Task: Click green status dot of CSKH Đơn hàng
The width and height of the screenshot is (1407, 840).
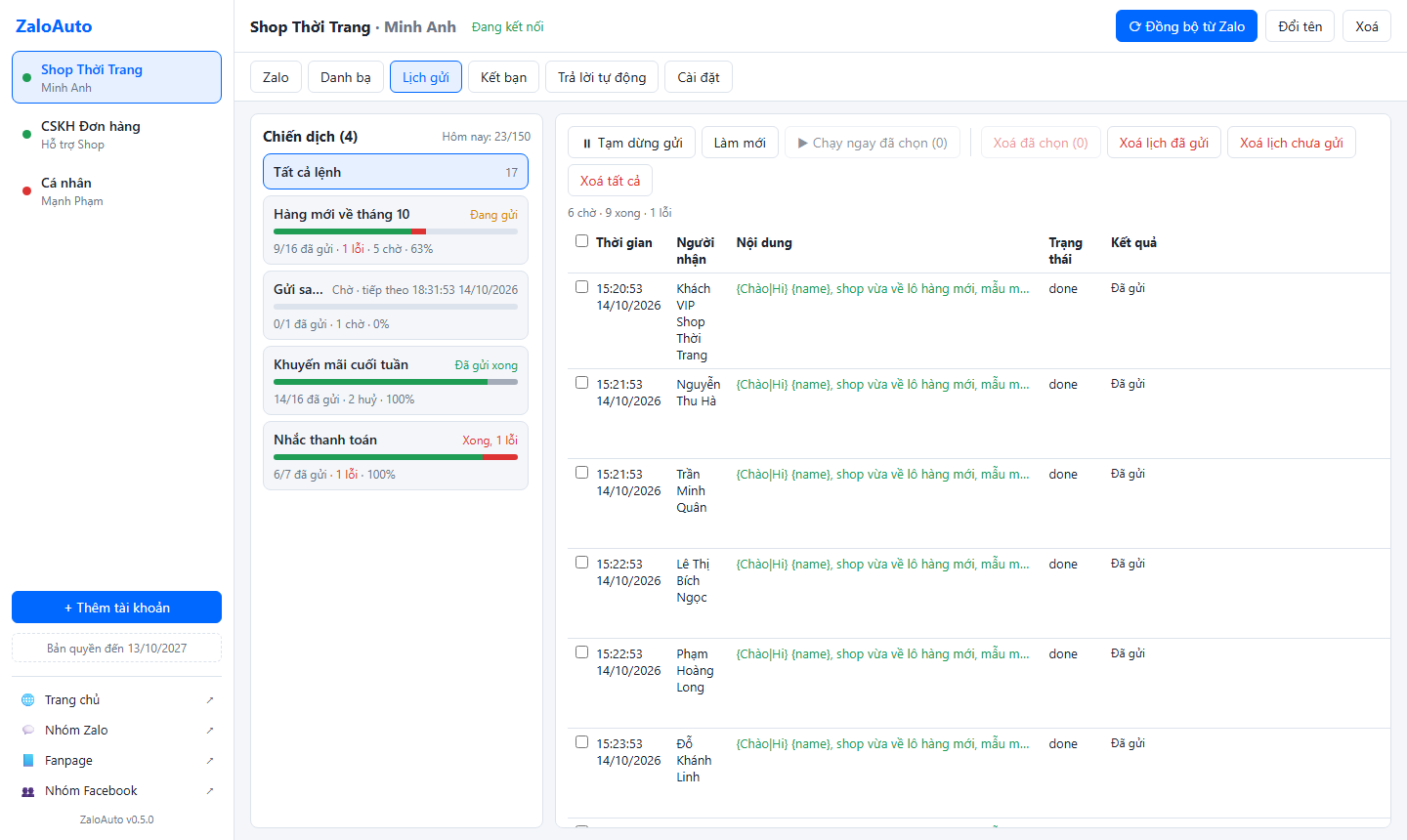Action: pyautogui.click(x=26, y=135)
